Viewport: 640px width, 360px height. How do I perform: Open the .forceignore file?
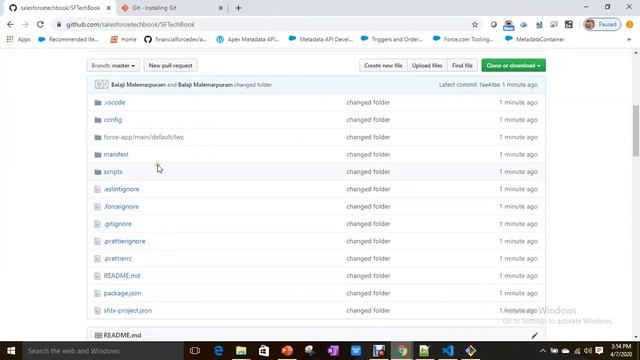point(121,207)
